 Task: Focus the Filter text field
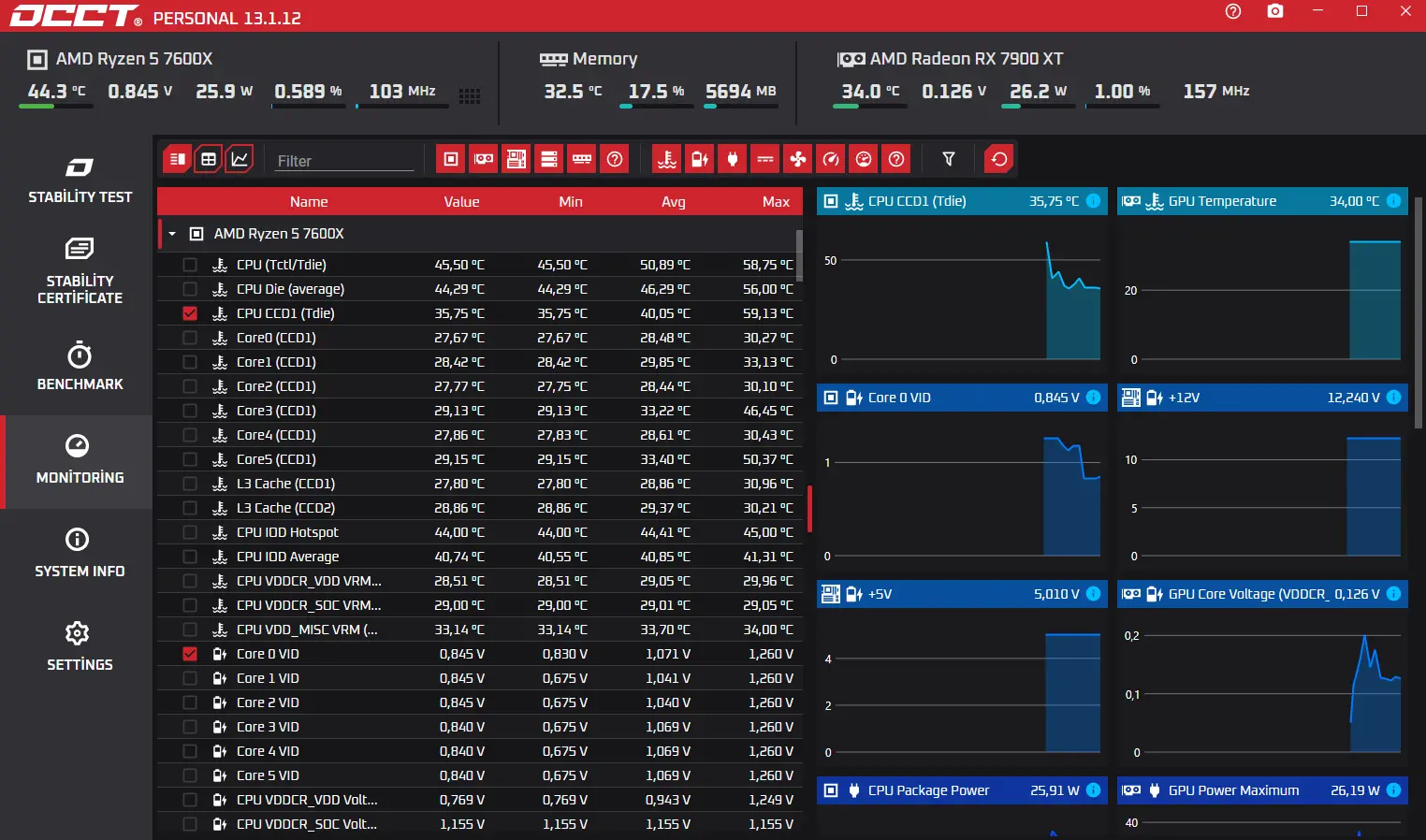pos(344,161)
